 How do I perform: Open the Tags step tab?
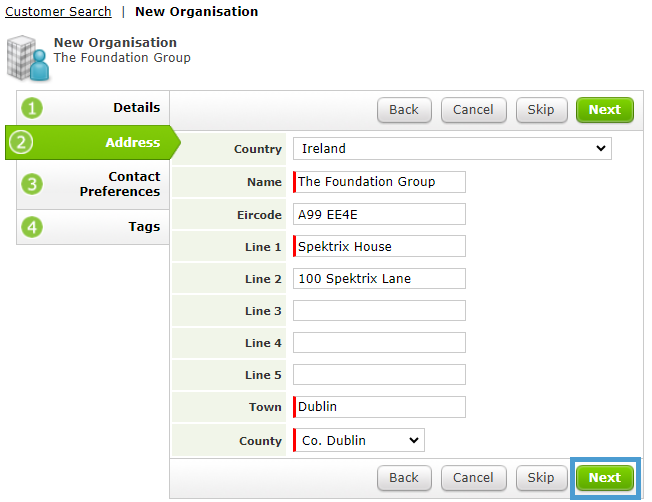tap(93, 227)
